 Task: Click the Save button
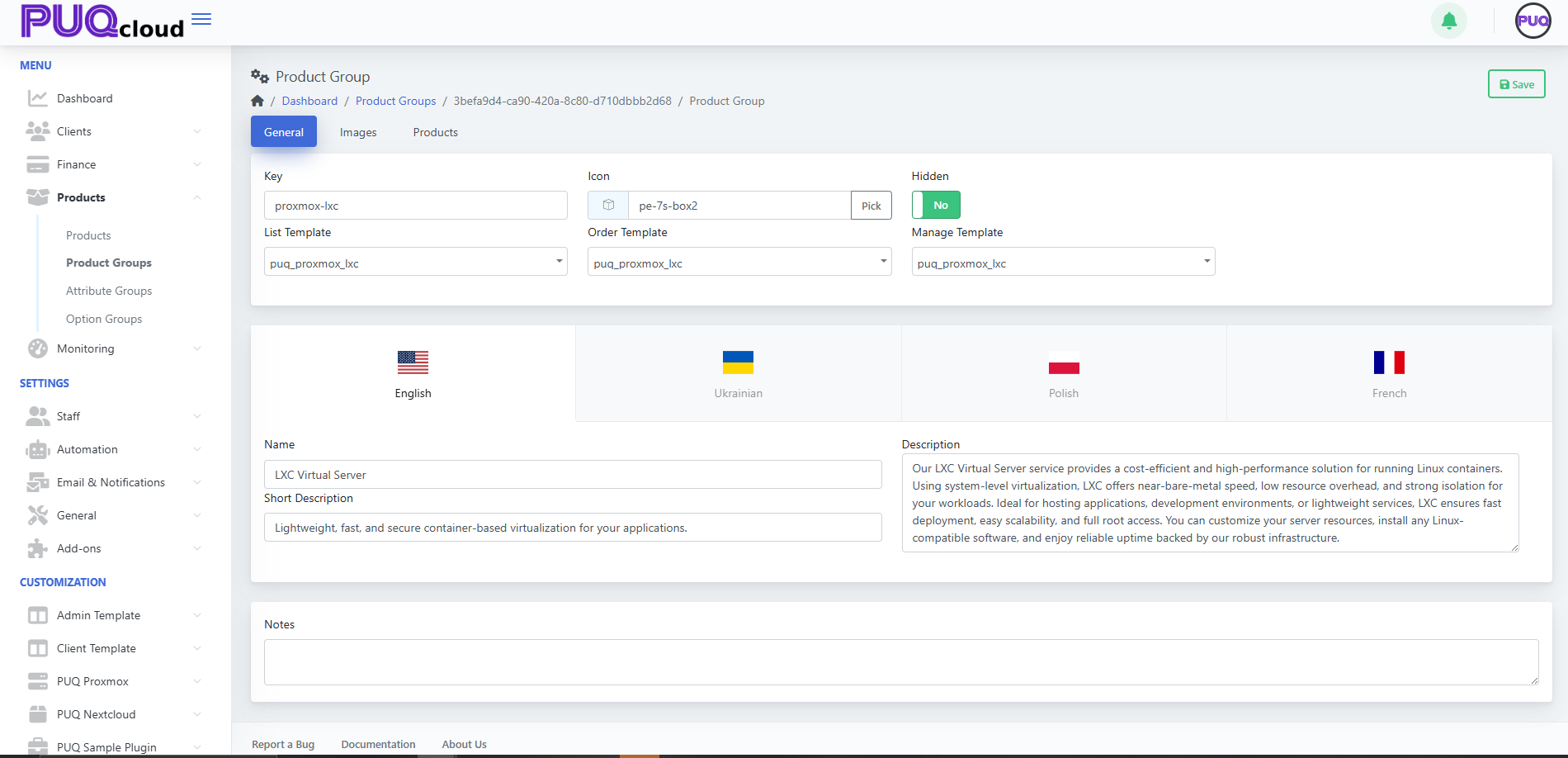1516,84
